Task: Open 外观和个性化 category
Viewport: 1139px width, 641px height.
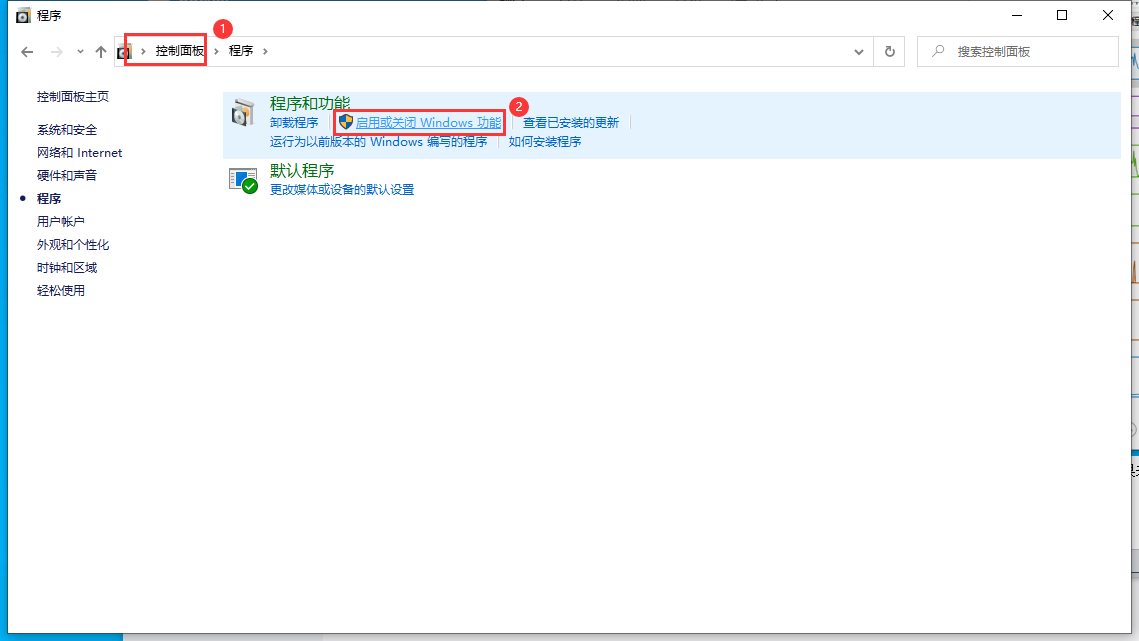Action: point(73,245)
